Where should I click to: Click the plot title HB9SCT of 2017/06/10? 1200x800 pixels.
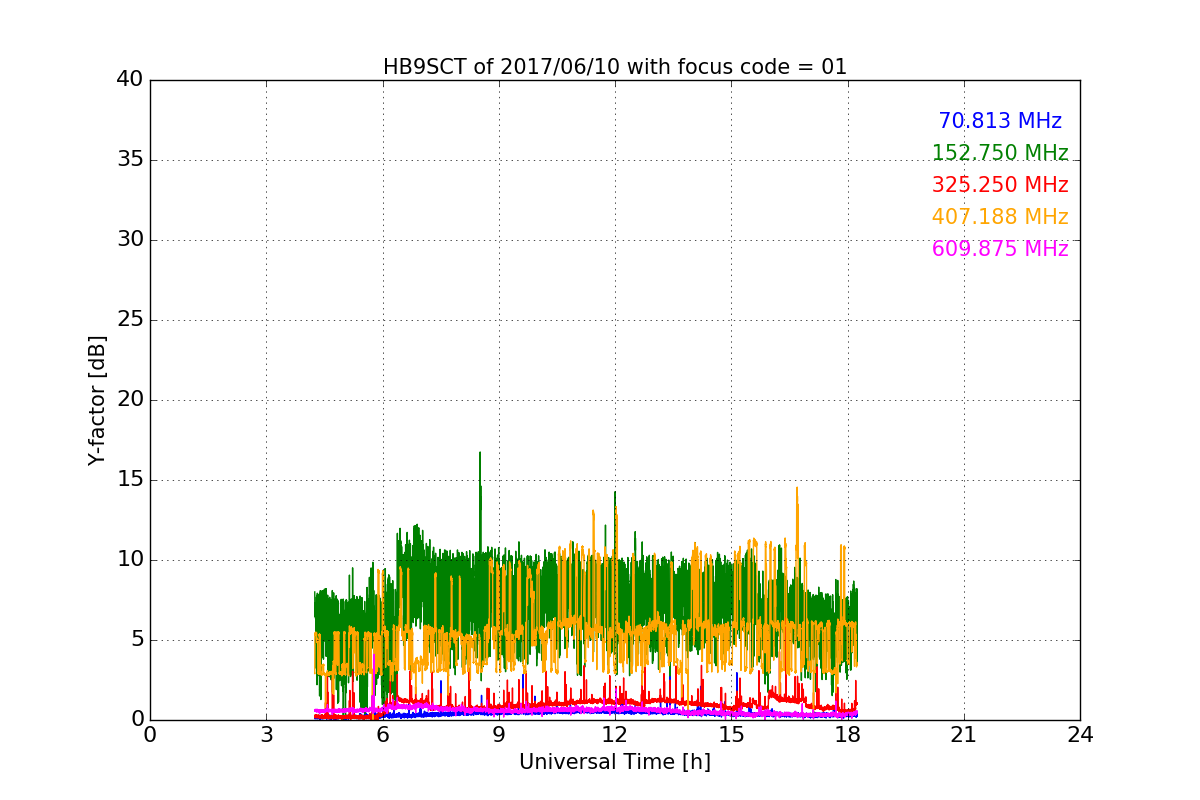coord(615,67)
